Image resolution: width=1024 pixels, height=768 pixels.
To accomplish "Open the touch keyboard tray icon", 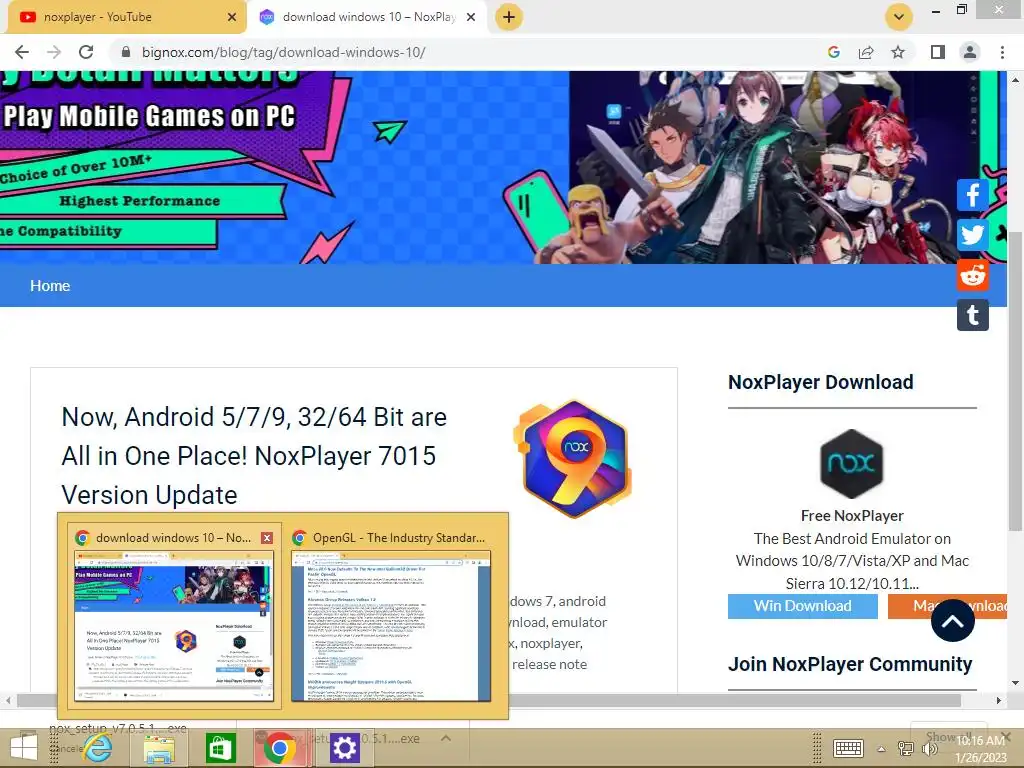I will tap(848, 748).
